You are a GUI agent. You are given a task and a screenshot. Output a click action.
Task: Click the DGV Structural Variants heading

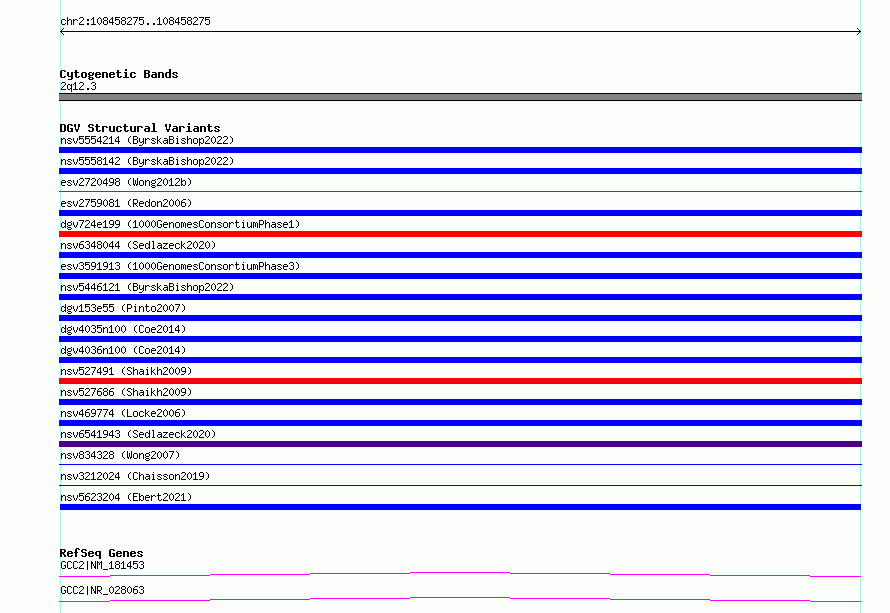click(140, 128)
